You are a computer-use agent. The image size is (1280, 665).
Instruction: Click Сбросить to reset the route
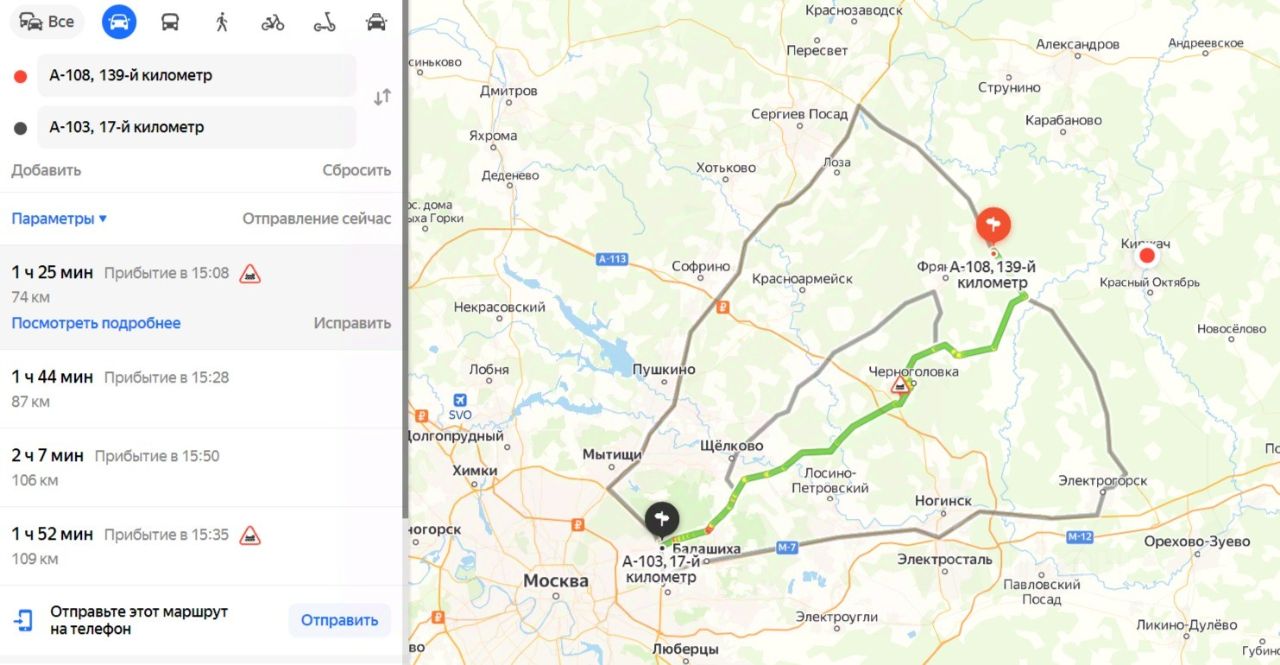click(x=357, y=170)
